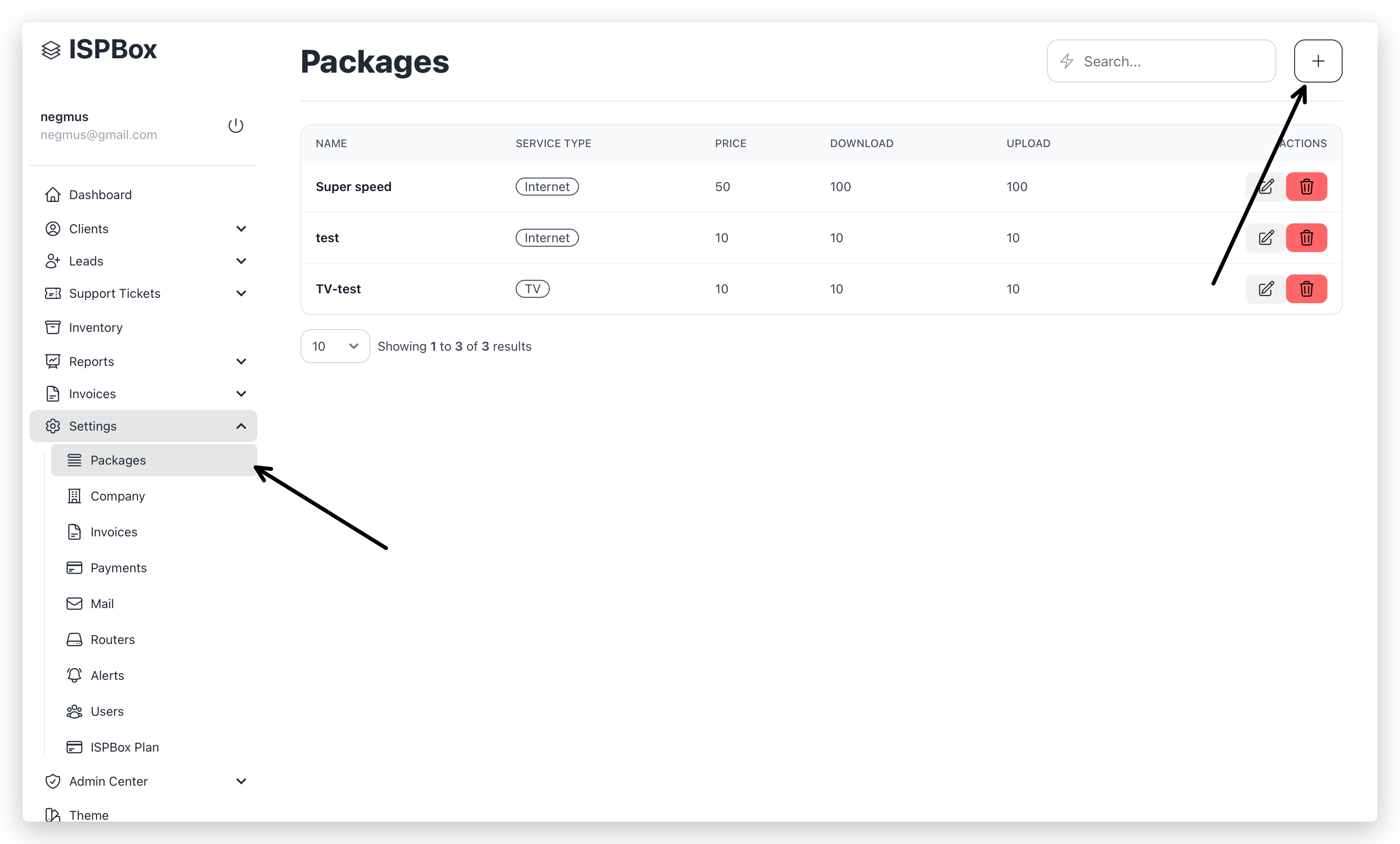Delete the test package row
Viewport: 1400px width, 844px height.
click(x=1306, y=238)
